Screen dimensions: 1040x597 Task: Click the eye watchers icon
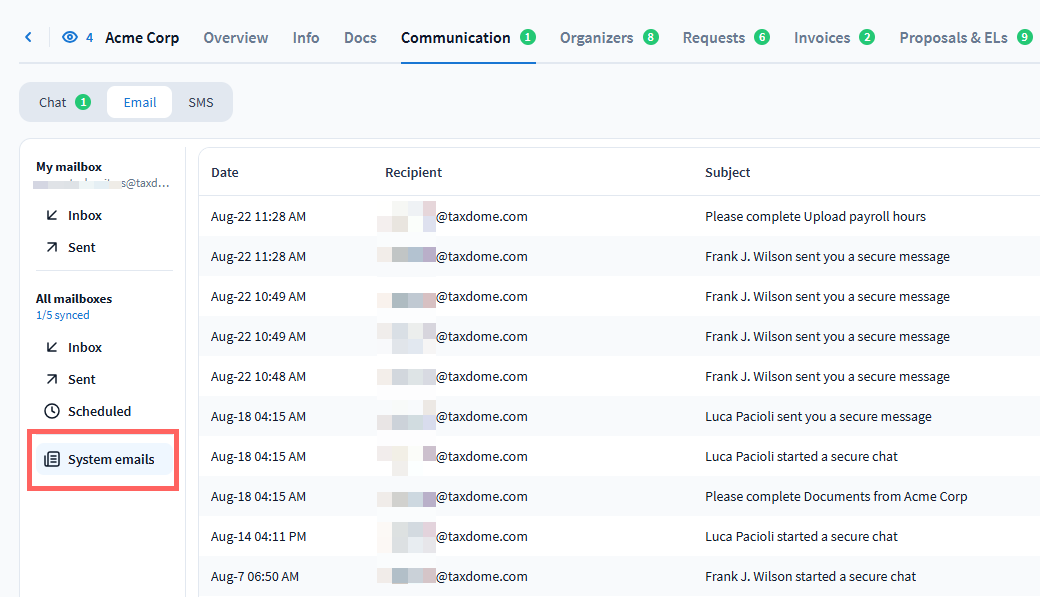click(x=70, y=38)
